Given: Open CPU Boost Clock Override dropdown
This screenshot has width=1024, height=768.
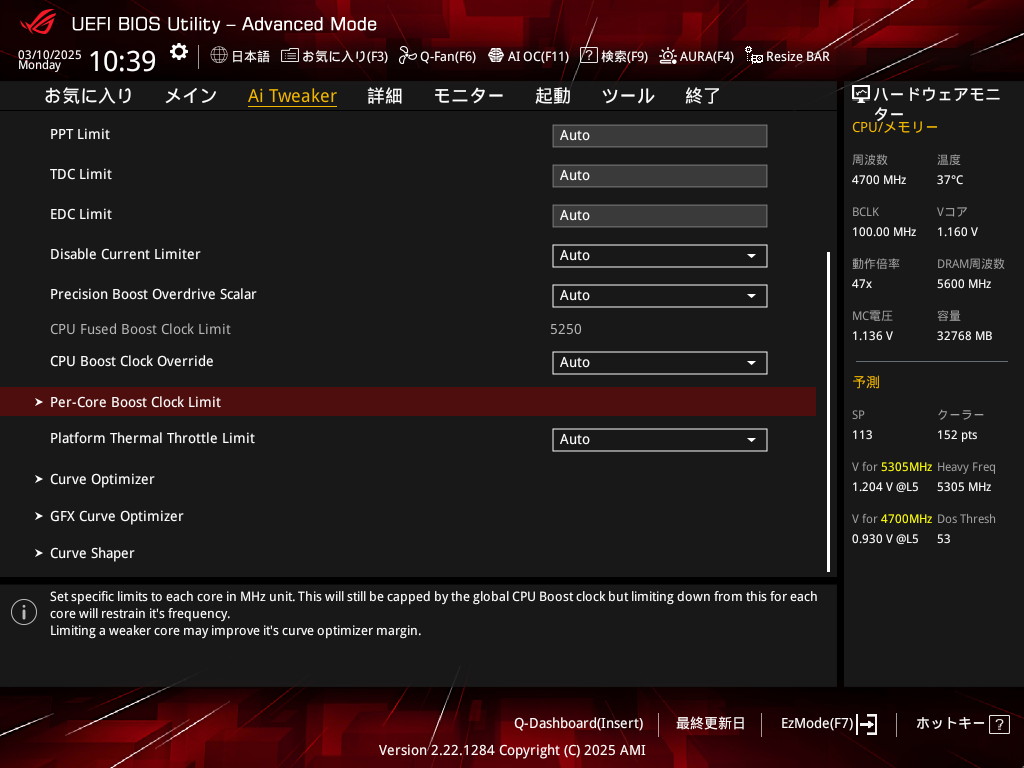Looking at the screenshot, I should pos(660,362).
